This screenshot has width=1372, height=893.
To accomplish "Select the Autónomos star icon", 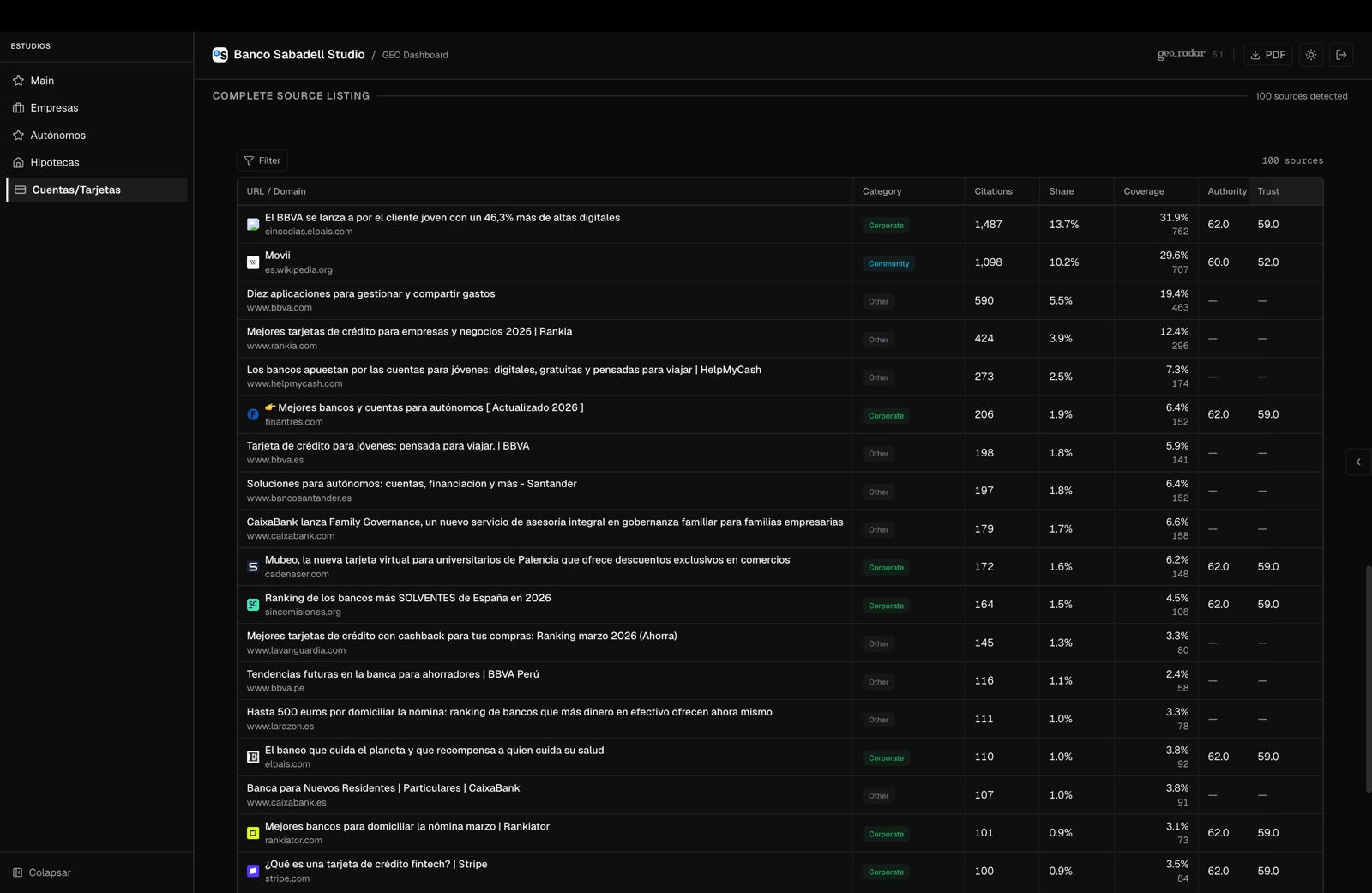I will (x=18, y=136).
